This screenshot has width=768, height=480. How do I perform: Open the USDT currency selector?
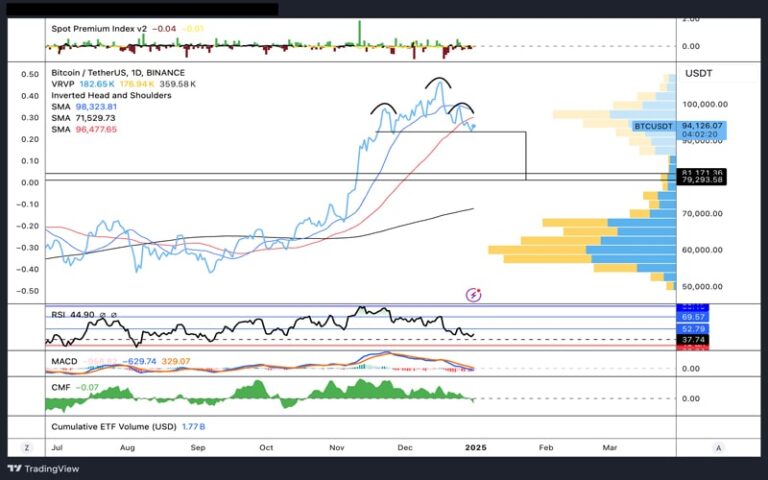[x=698, y=73]
